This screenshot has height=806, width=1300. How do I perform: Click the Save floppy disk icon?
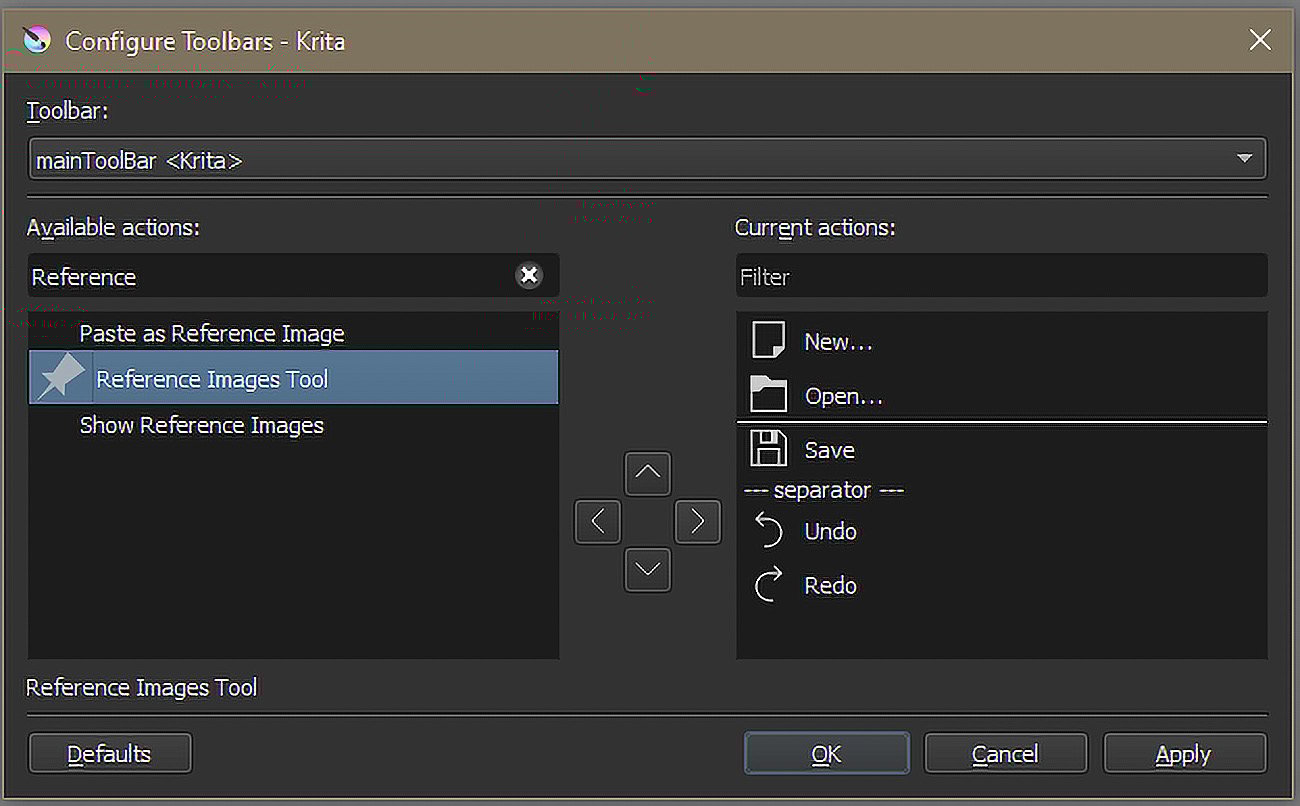point(768,449)
